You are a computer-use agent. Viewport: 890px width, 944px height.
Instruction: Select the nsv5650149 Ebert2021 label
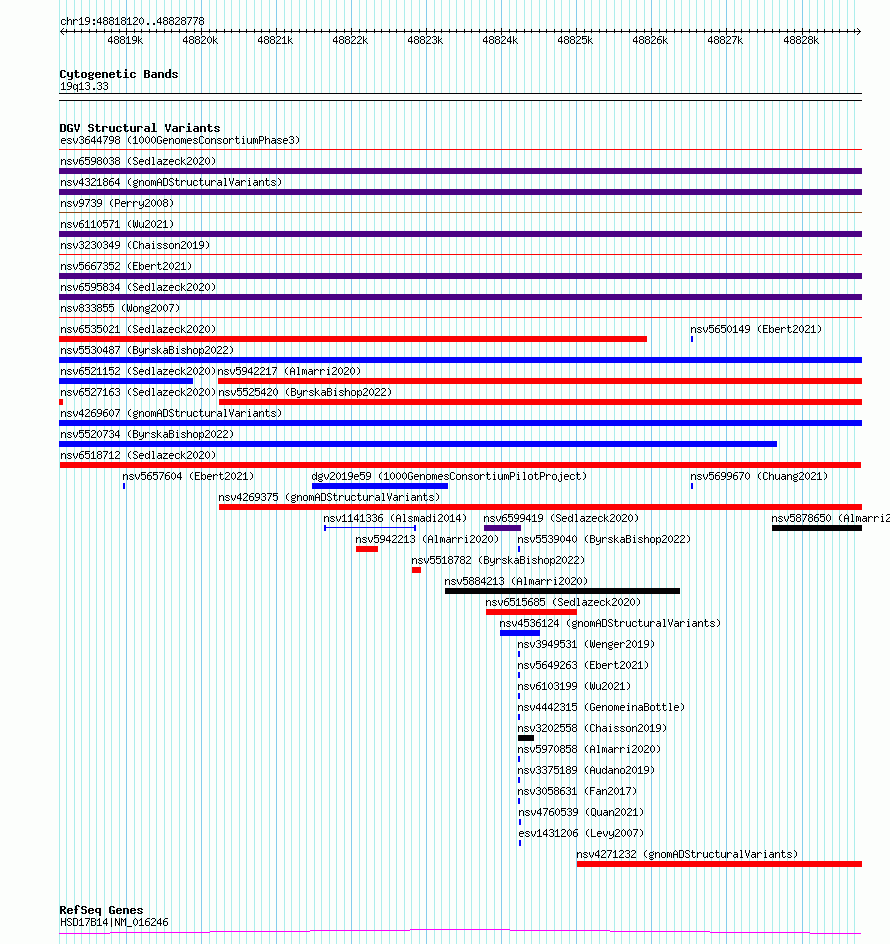(756, 329)
